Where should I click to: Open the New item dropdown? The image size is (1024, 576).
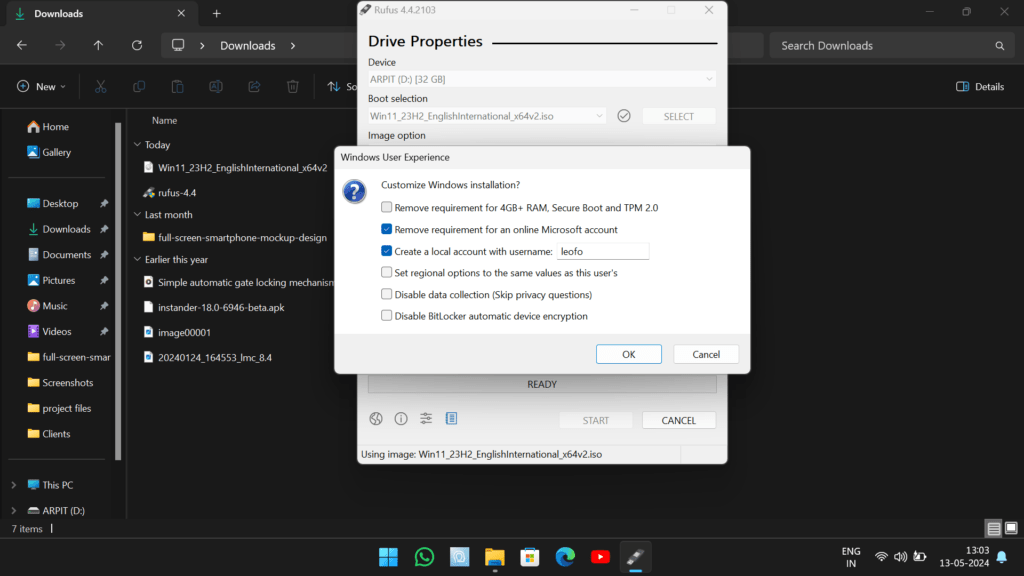[41, 86]
